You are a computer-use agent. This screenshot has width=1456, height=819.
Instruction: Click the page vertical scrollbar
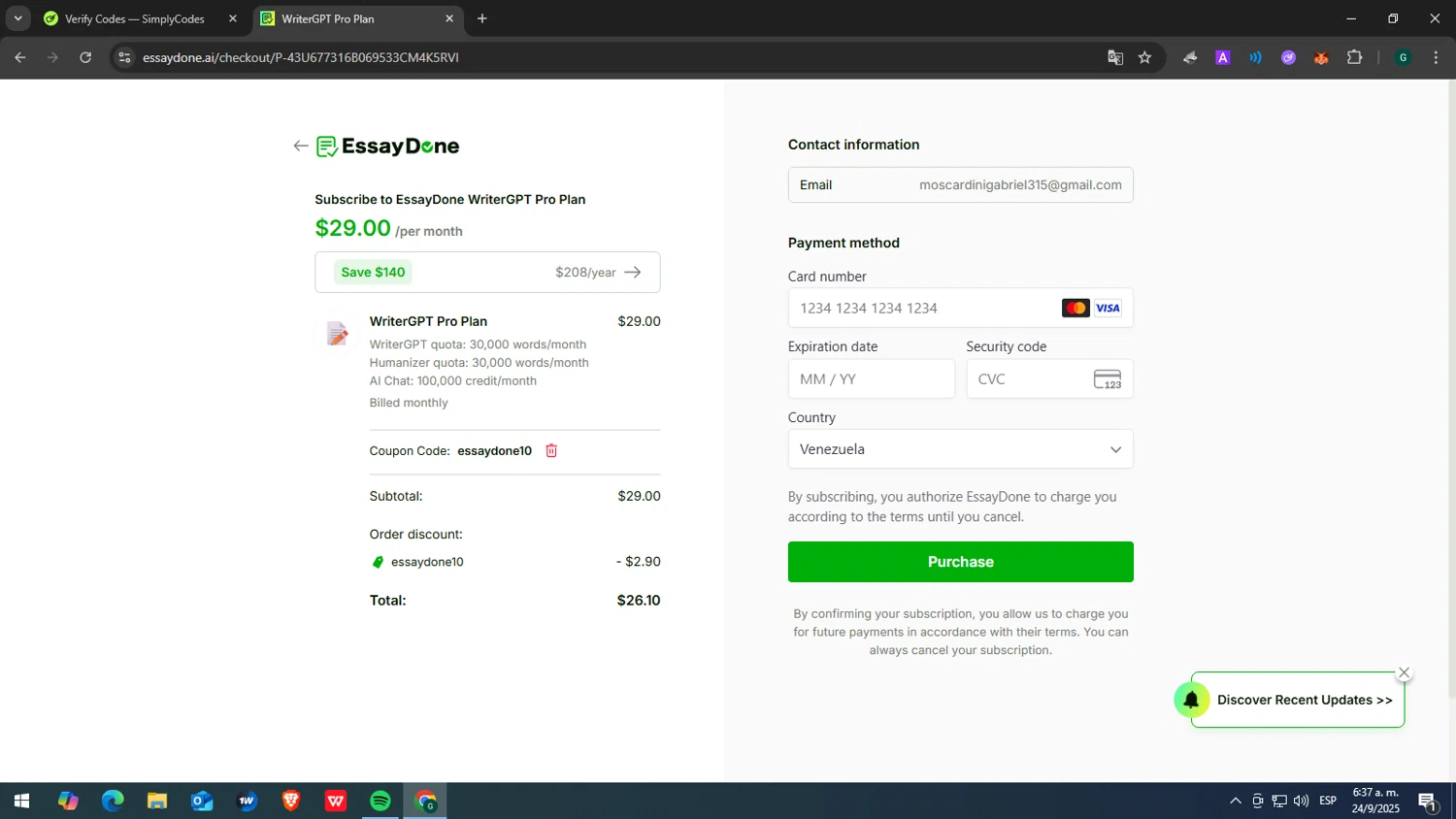(1451, 388)
